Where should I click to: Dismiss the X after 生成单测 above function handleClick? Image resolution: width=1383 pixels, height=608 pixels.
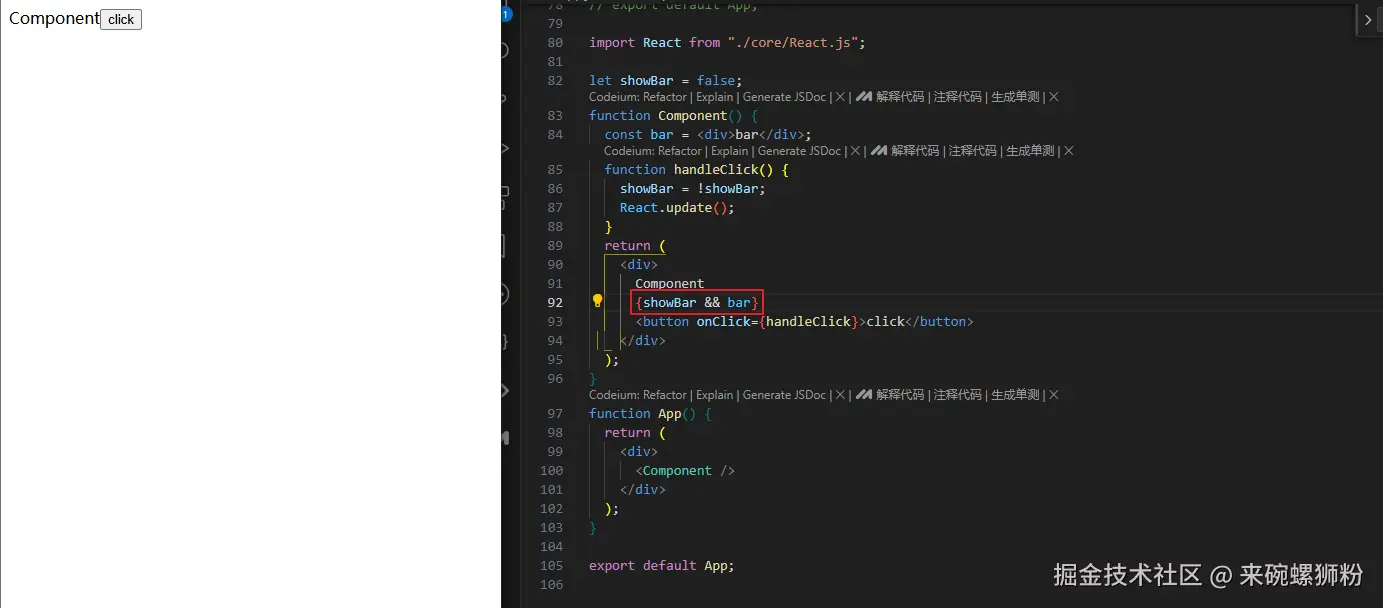[x=1069, y=151]
